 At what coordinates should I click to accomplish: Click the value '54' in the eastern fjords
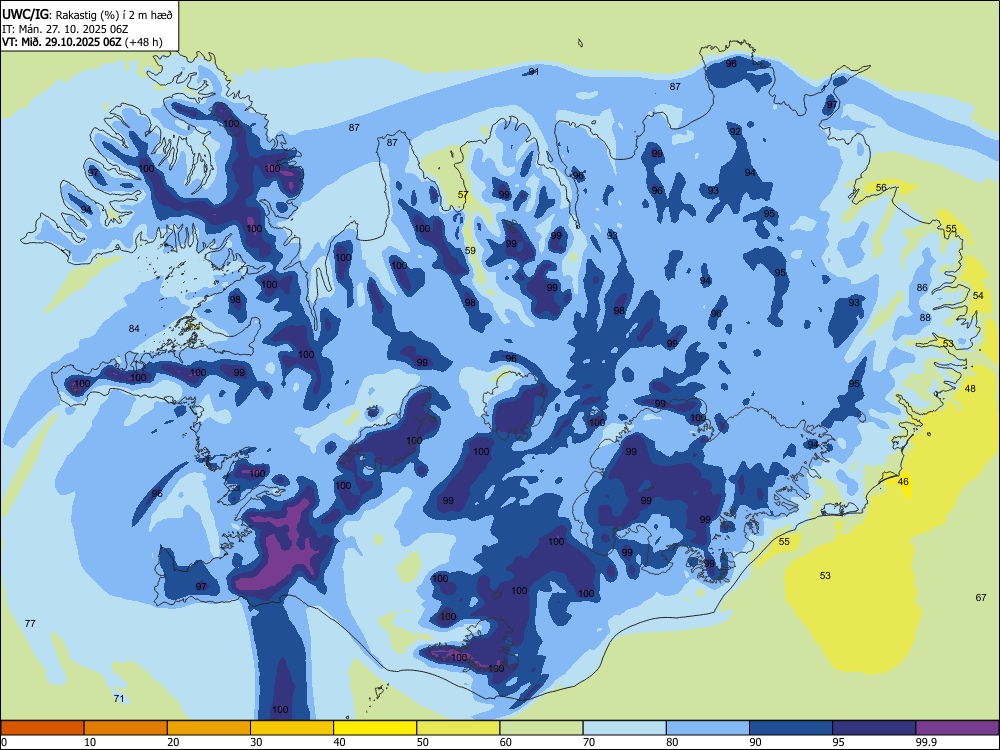click(978, 295)
